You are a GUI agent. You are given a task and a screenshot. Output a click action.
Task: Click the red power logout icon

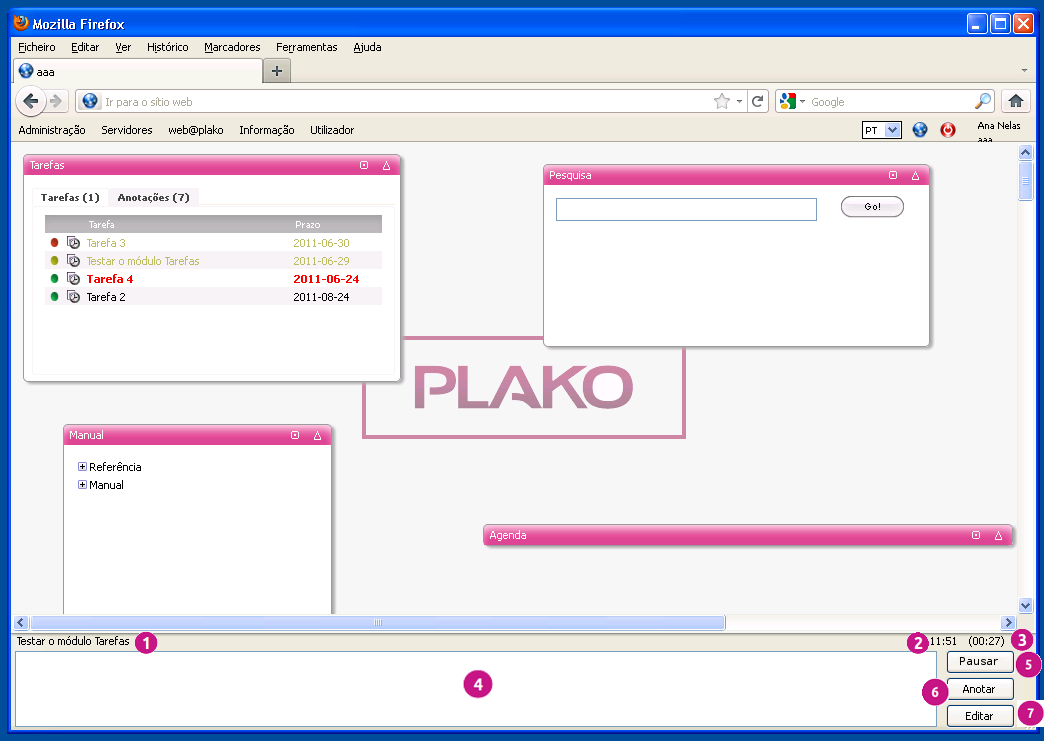tap(948, 130)
